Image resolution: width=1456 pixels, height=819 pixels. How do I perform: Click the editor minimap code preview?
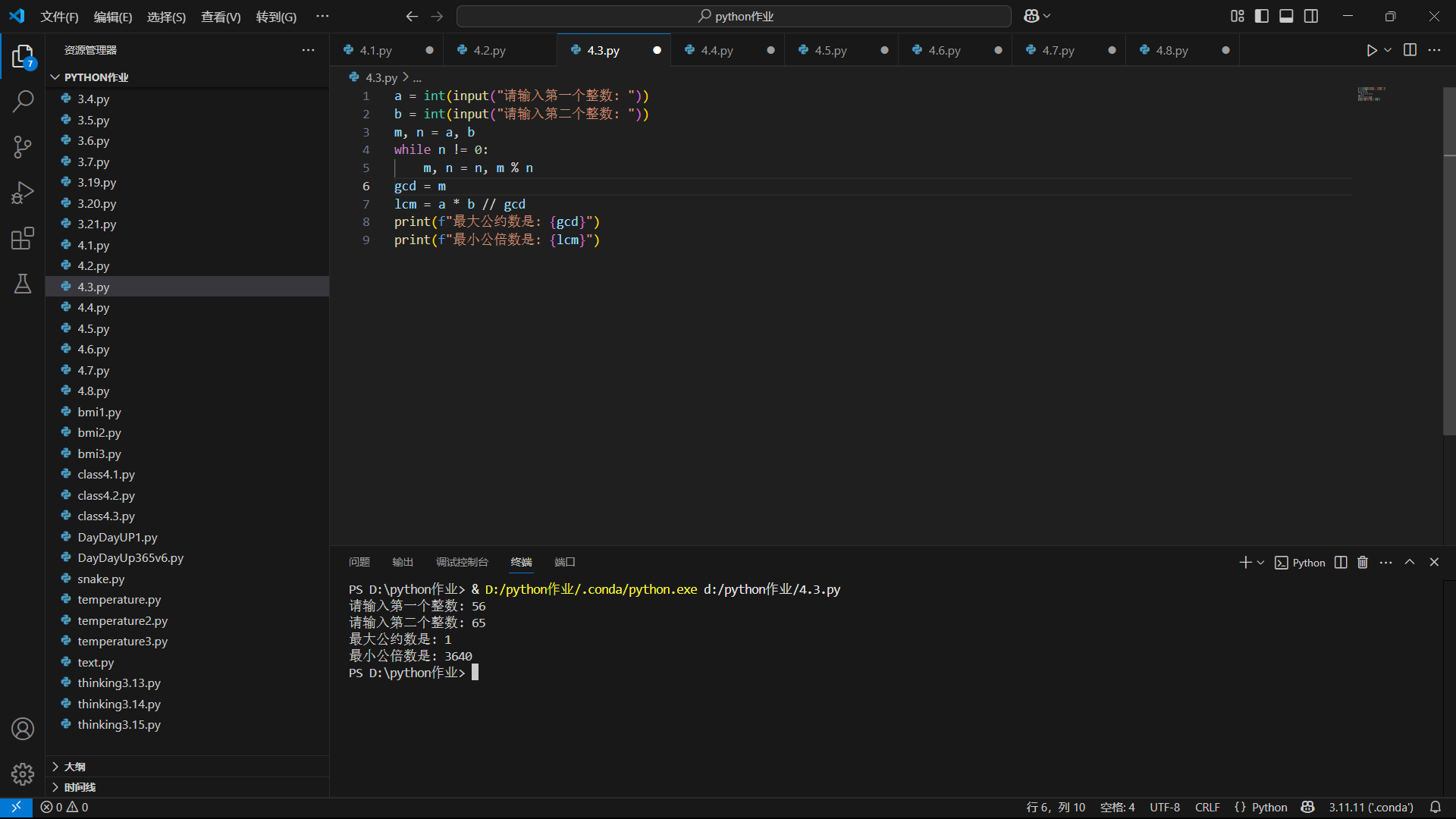(1371, 94)
